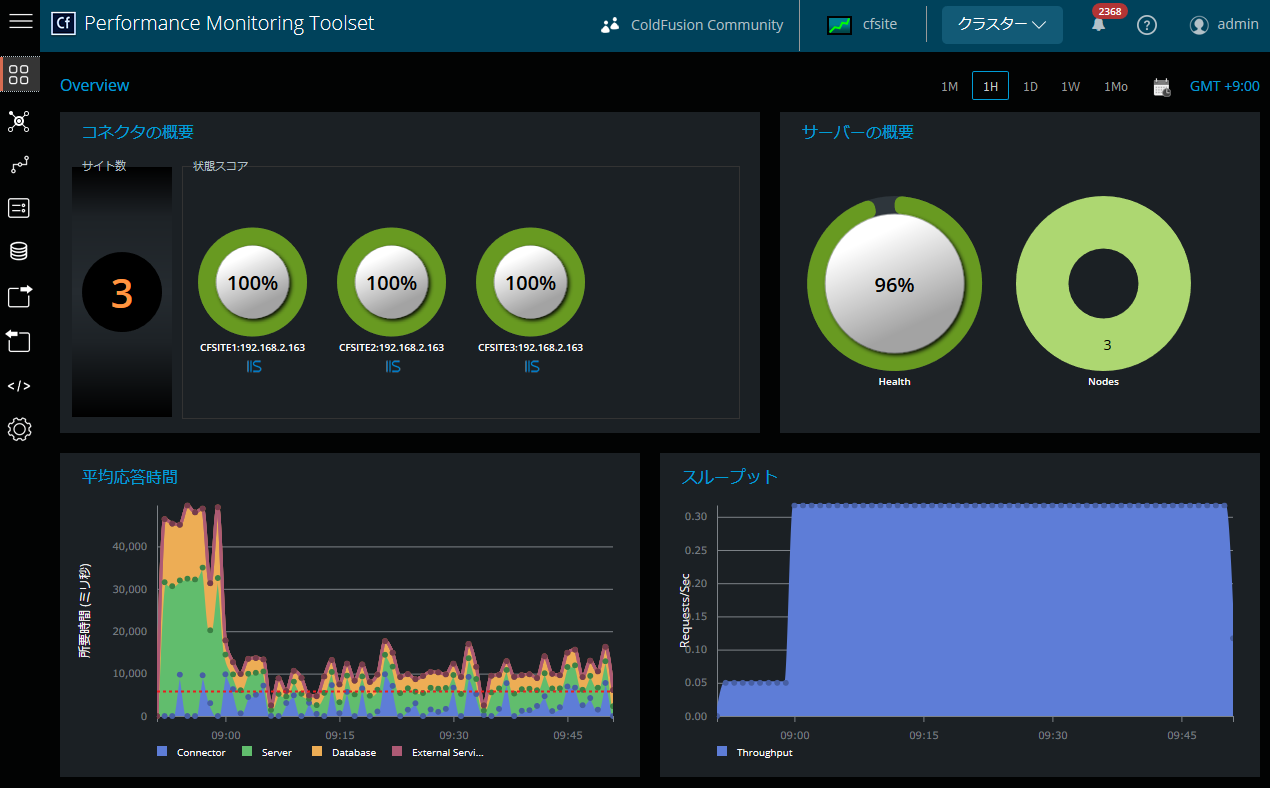Click the 96% Health gauge
The width and height of the screenshot is (1270, 788).
(x=895, y=284)
